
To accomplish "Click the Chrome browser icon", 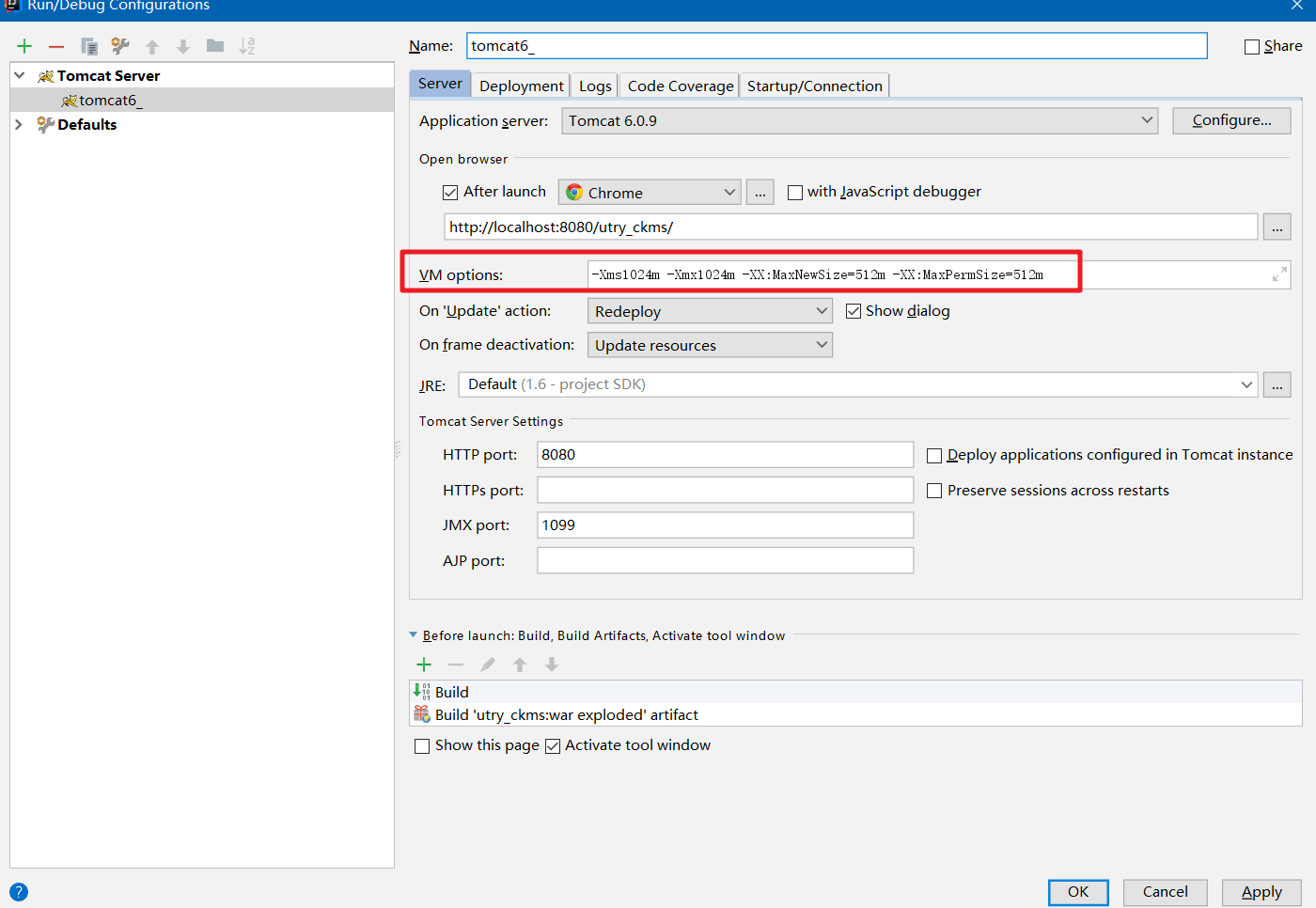I will (x=574, y=192).
